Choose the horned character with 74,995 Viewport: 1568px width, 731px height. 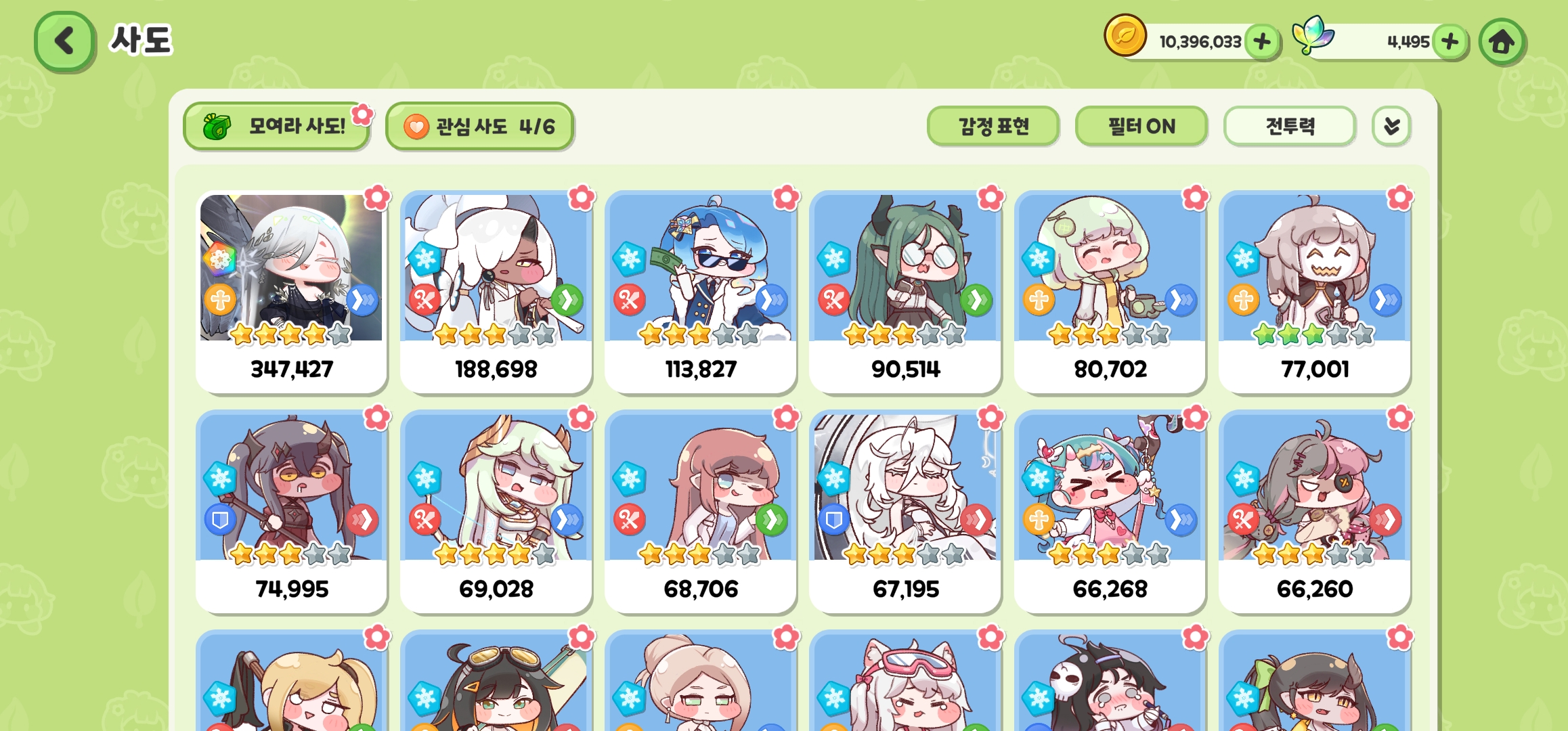coord(292,512)
